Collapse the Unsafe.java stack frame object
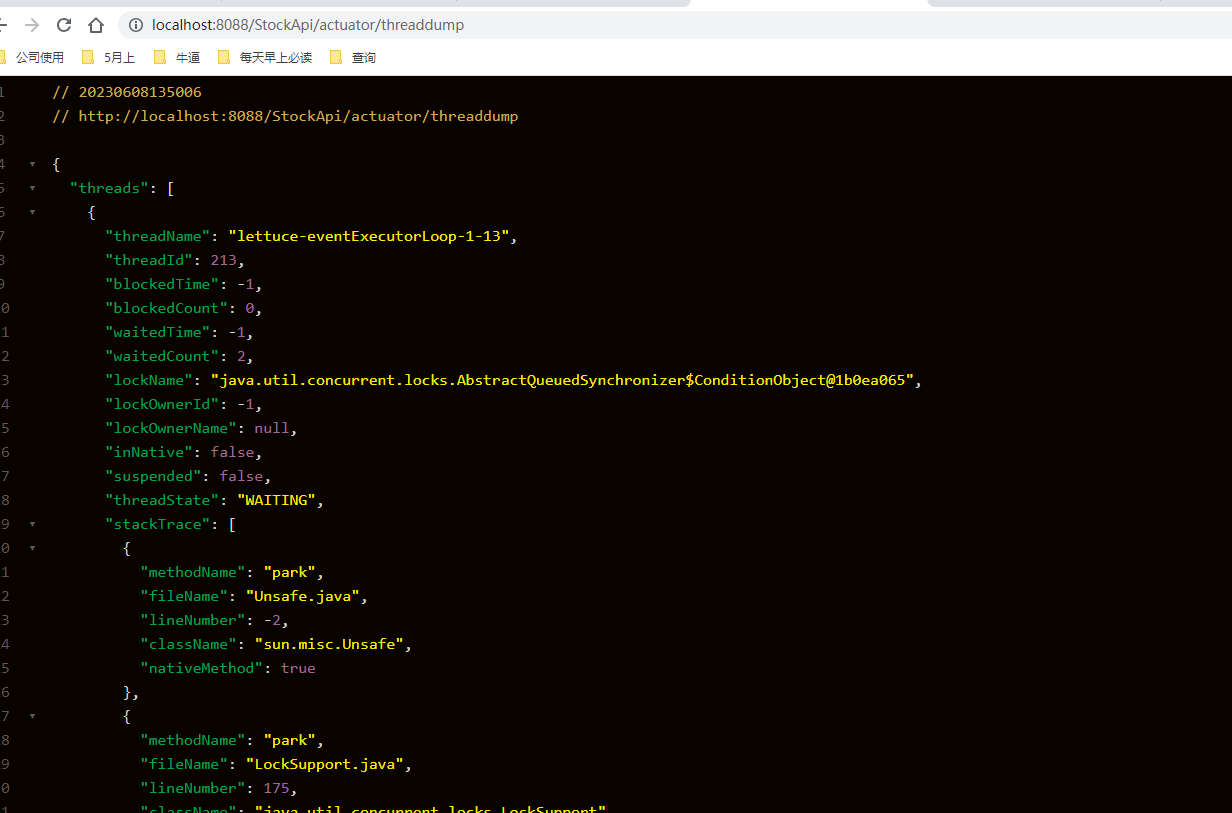Image resolution: width=1232 pixels, height=813 pixels. 32,548
